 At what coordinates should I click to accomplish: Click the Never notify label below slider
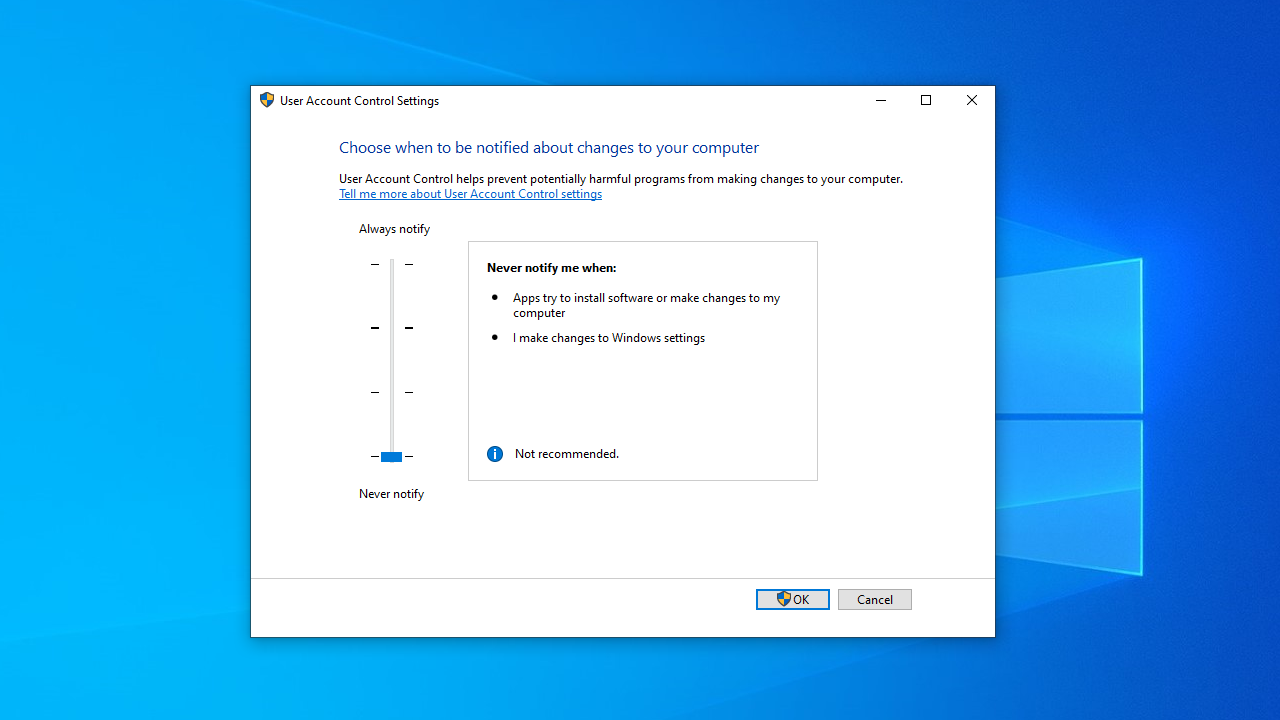pyautogui.click(x=391, y=494)
